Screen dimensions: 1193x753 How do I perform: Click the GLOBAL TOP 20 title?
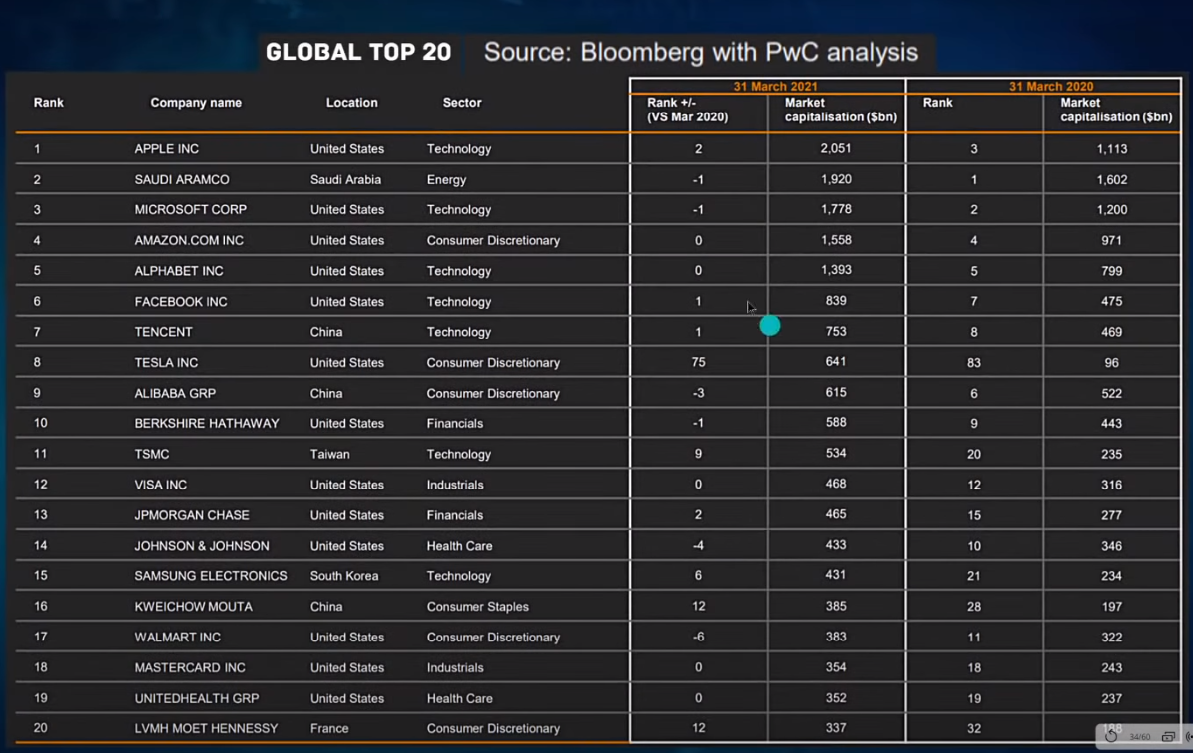coord(358,52)
